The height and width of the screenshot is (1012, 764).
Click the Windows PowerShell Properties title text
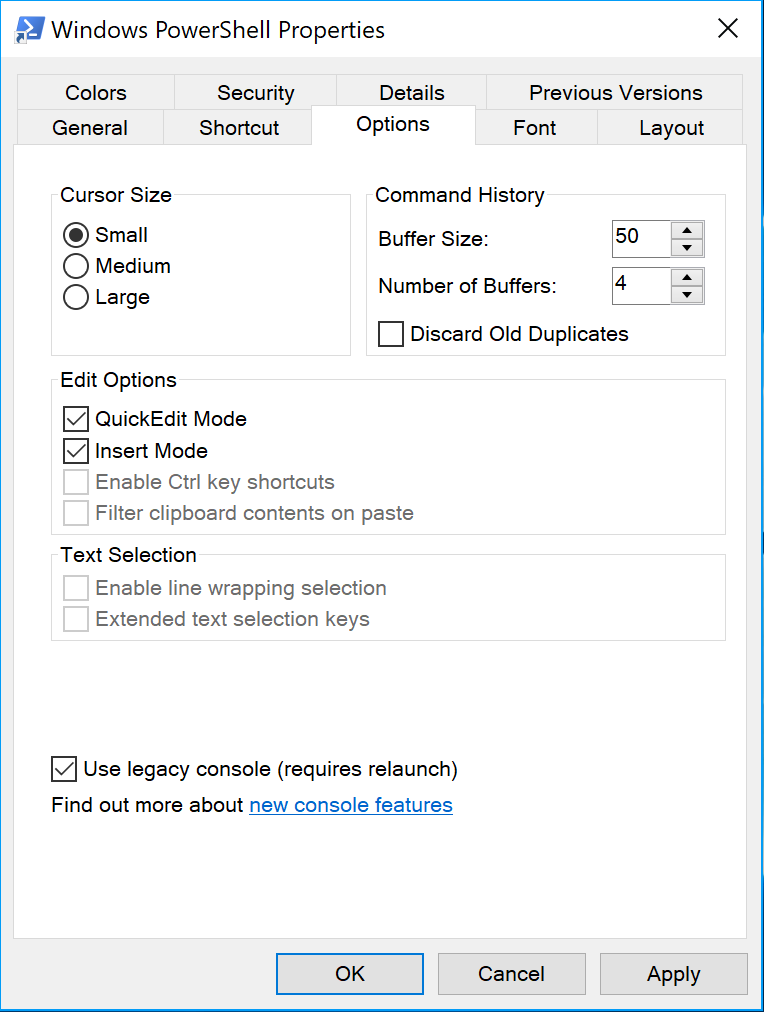click(218, 30)
